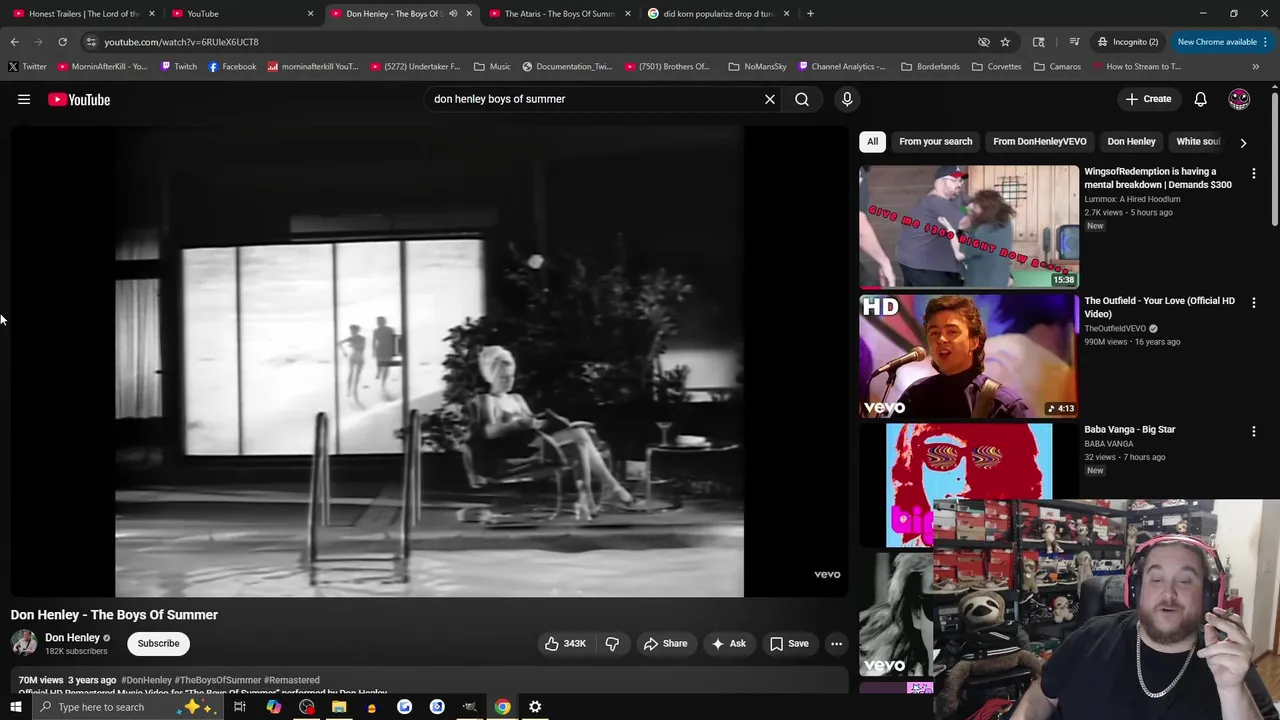The width and height of the screenshot is (1280, 720).
Task: Open the Corvettes bookmarks folder
Action: [x=996, y=67]
